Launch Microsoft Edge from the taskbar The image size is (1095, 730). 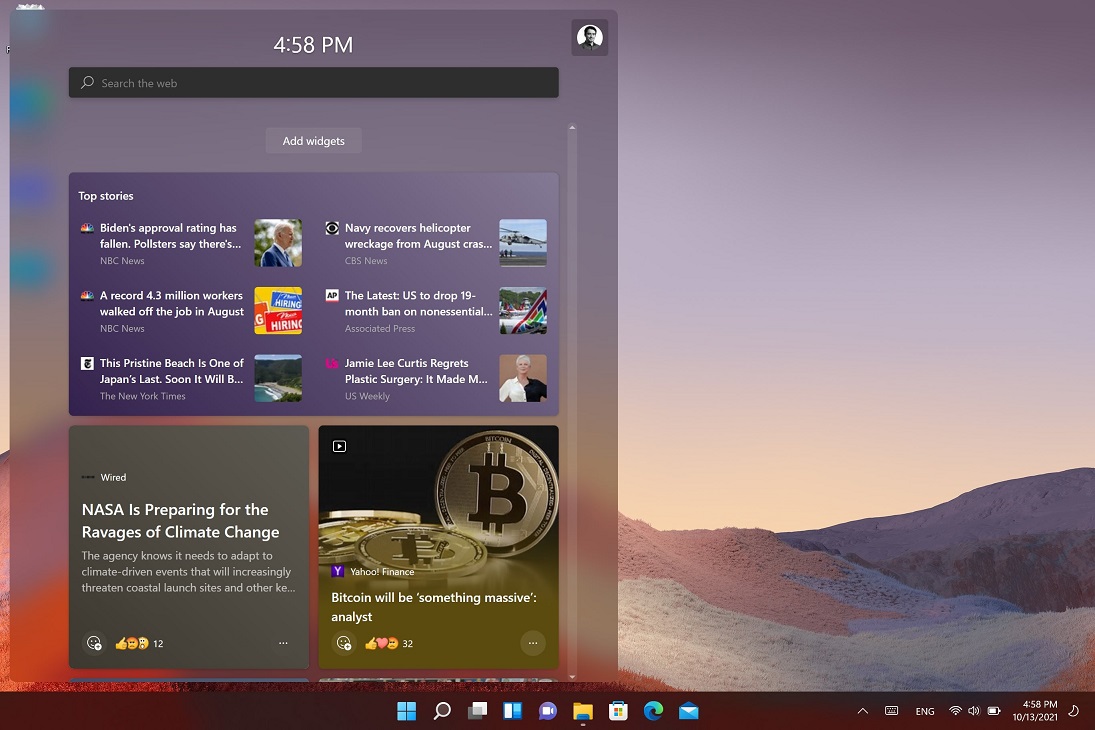point(653,711)
